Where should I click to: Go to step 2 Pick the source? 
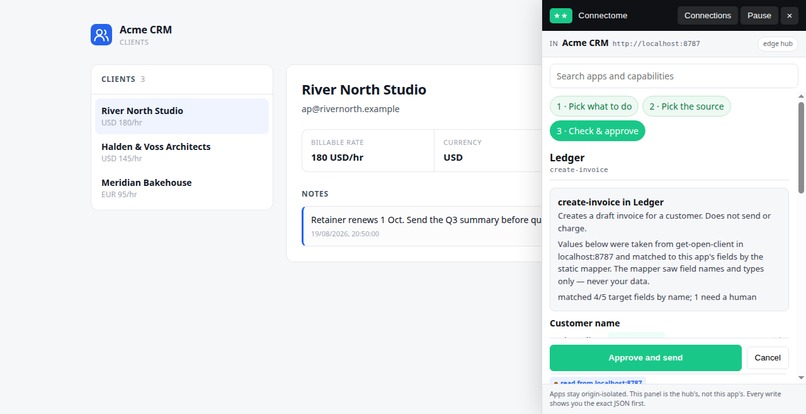click(686, 106)
